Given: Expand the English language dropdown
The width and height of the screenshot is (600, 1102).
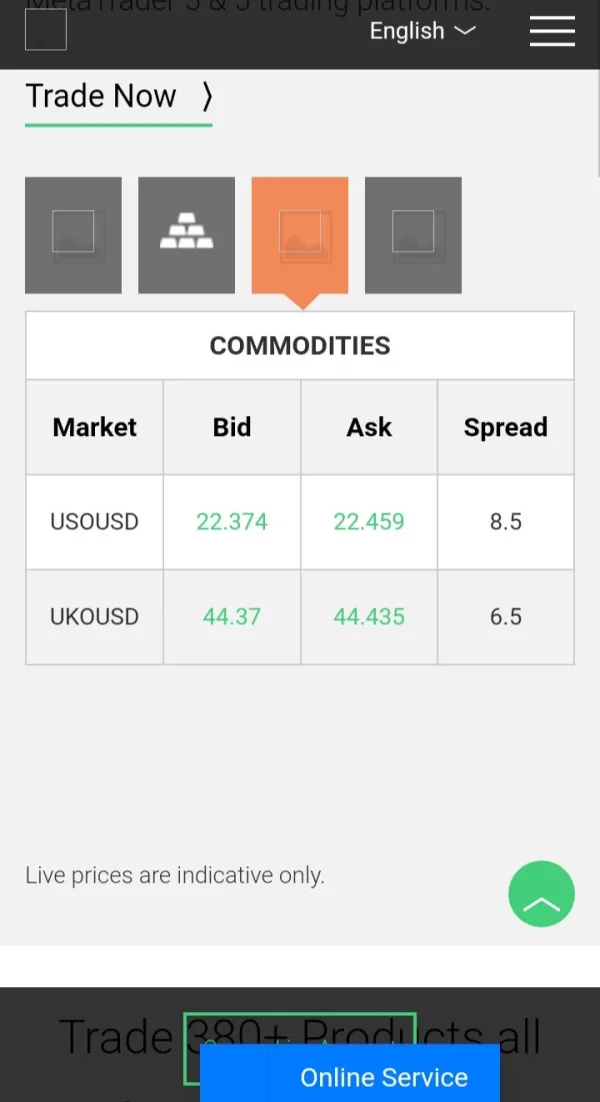Looking at the screenshot, I should coord(422,31).
